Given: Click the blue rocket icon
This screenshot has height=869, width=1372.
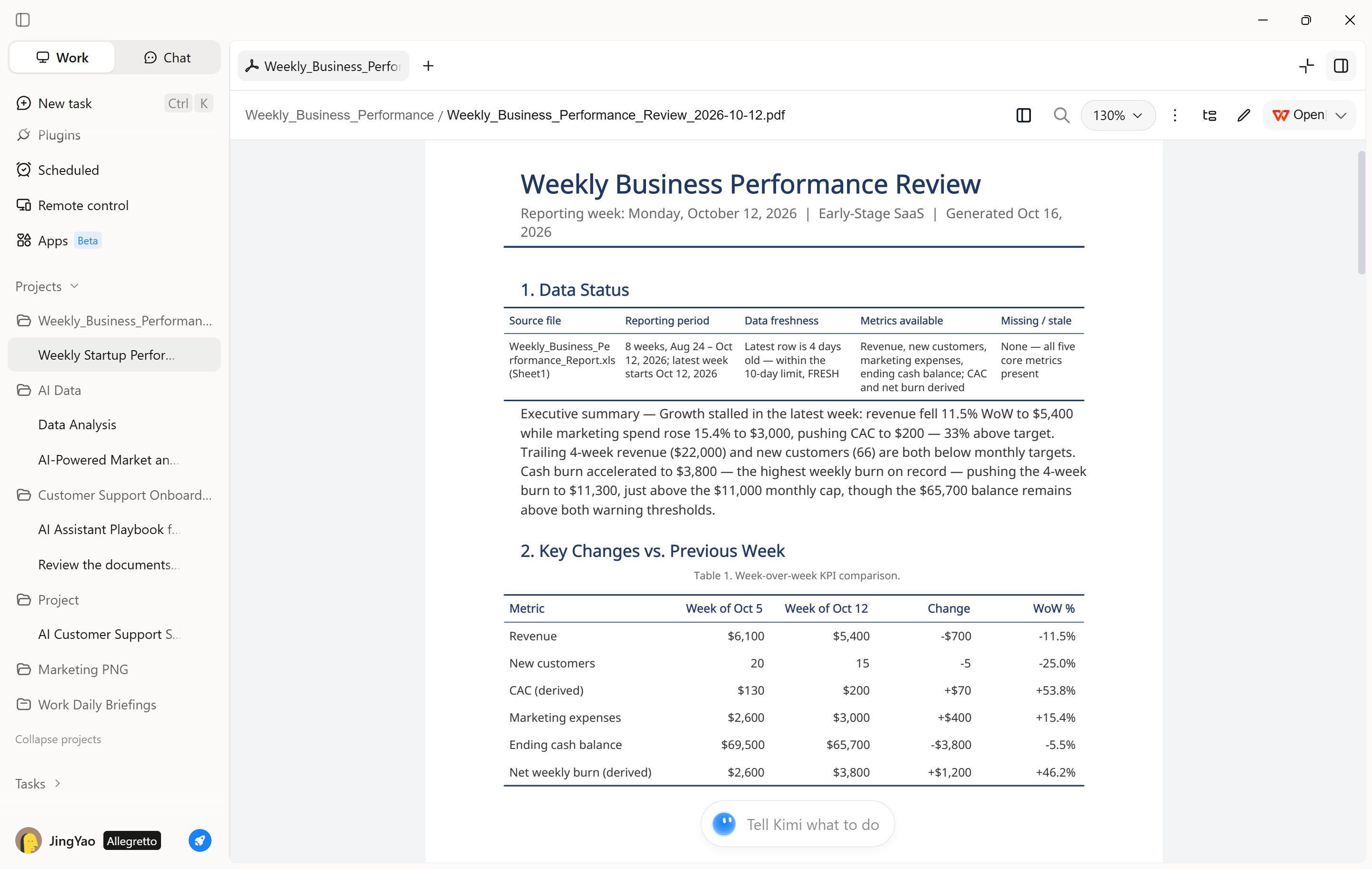Looking at the screenshot, I should [x=200, y=840].
